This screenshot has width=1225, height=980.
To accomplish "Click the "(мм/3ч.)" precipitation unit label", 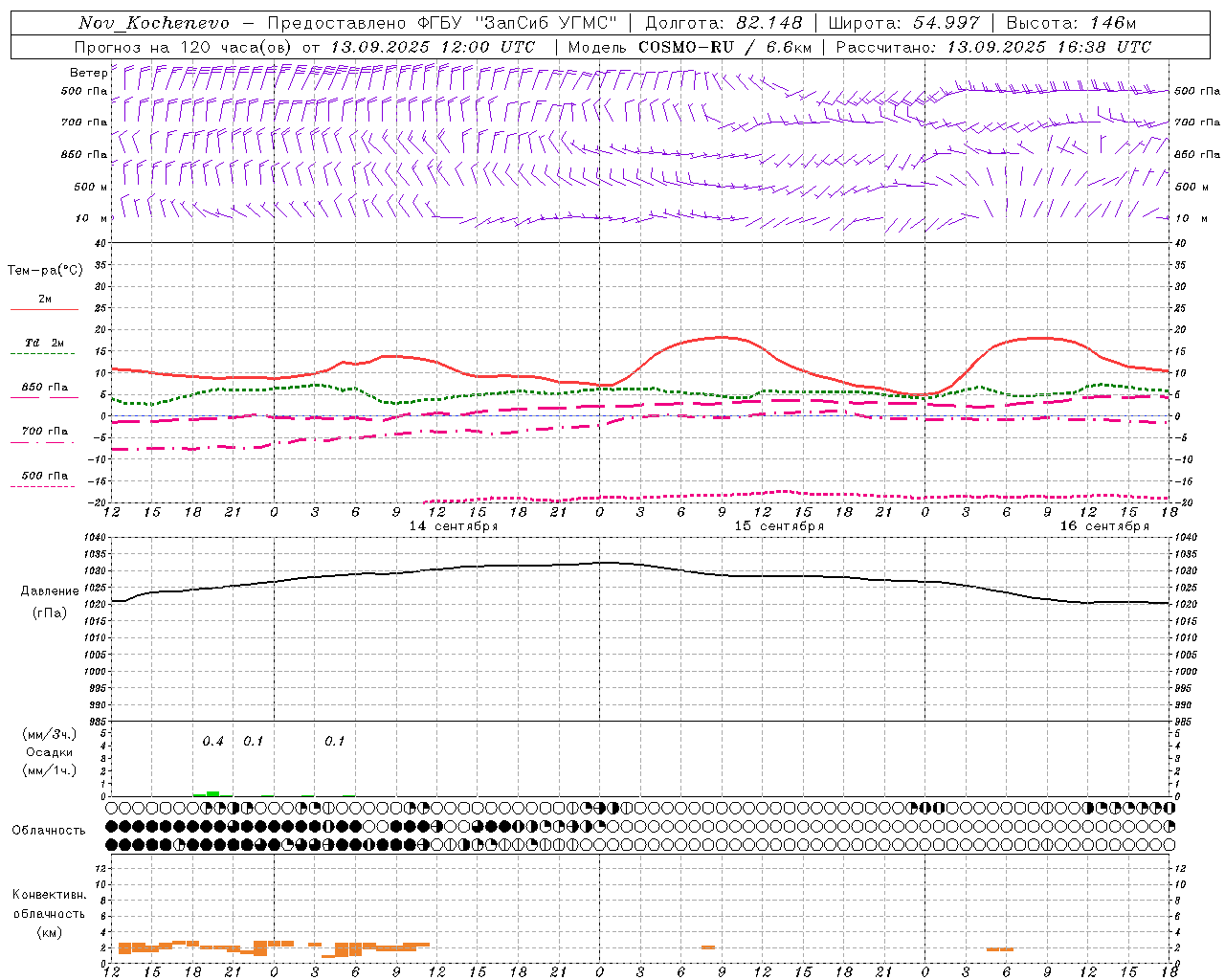I will [x=50, y=734].
